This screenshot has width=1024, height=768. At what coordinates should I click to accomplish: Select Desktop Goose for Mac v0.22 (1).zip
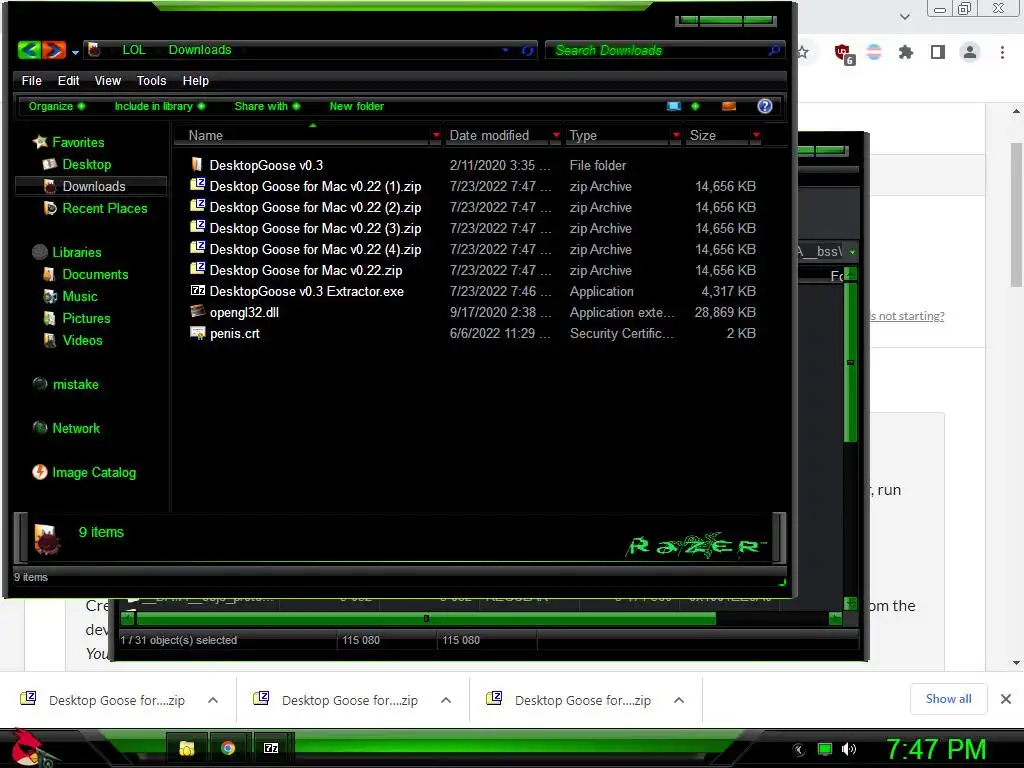point(315,186)
